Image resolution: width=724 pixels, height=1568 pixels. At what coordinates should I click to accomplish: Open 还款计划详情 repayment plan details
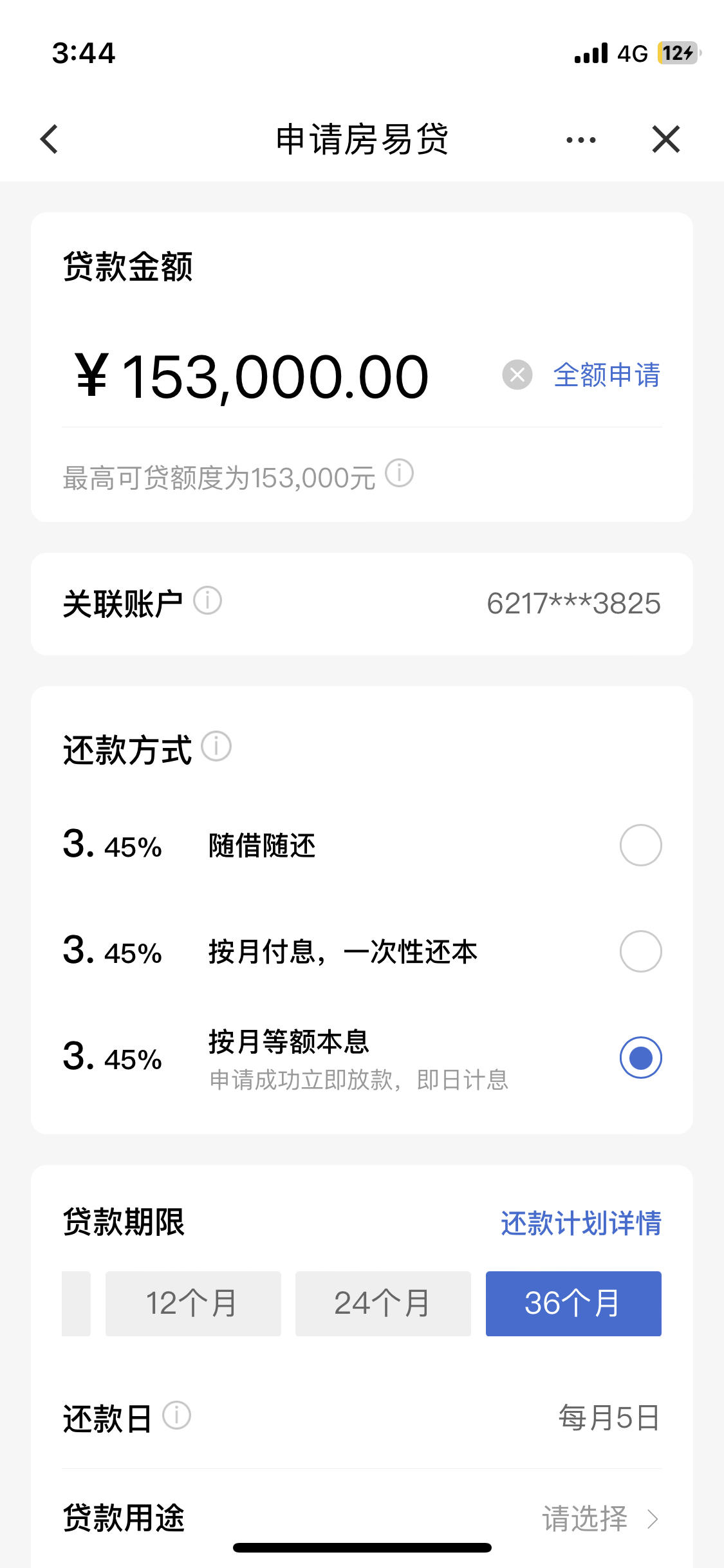pos(581,1223)
